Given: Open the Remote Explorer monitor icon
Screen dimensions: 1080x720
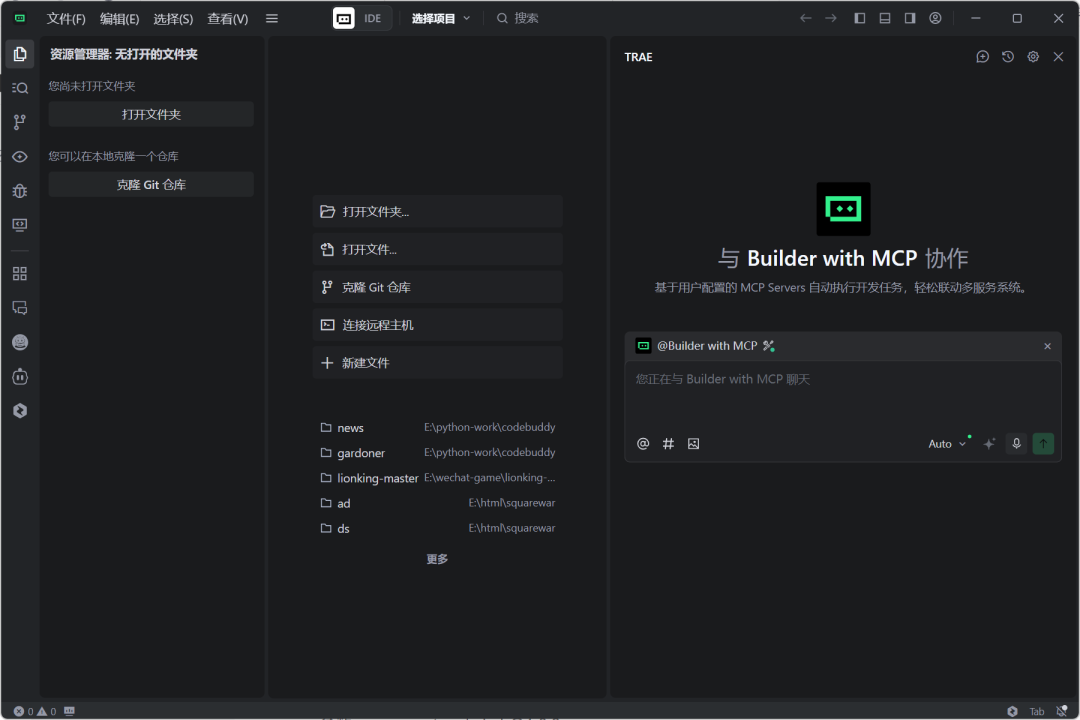Looking at the screenshot, I should [20, 225].
